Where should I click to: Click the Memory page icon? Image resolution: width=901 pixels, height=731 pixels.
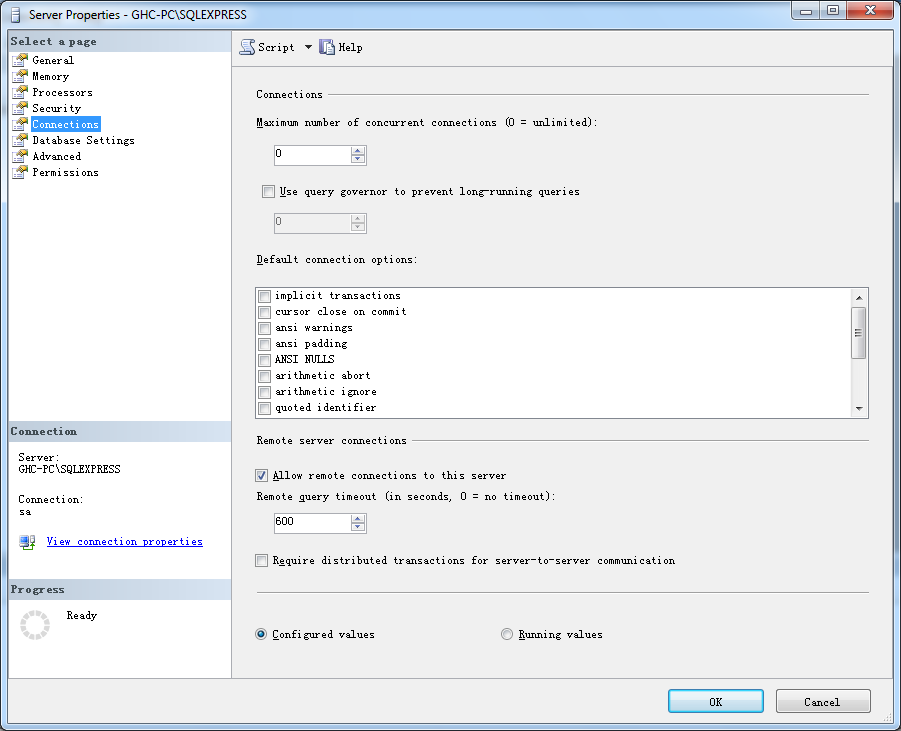pos(20,76)
